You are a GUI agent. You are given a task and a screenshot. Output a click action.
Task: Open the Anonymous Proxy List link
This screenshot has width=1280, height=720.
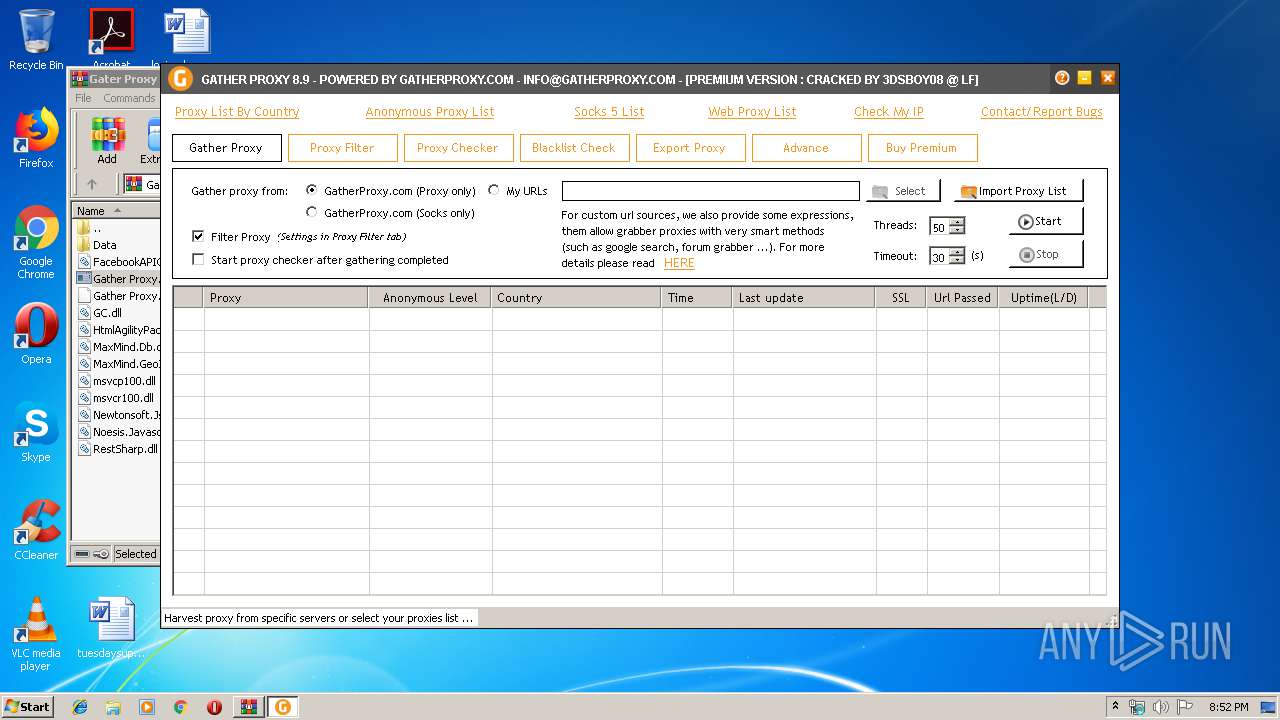(430, 112)
